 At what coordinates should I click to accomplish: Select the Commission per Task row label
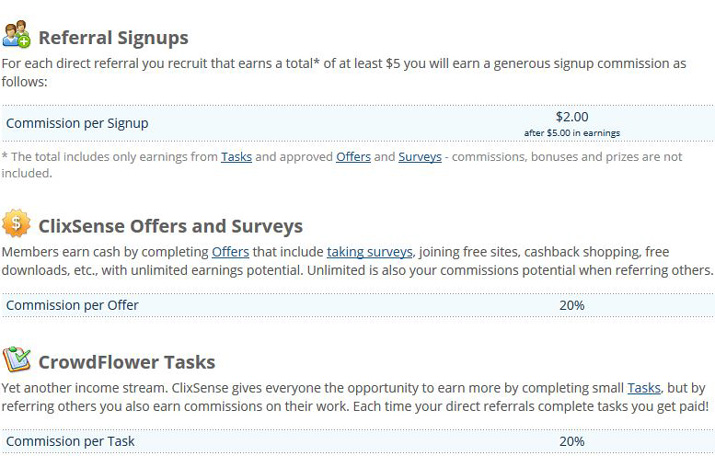[70, 441]
